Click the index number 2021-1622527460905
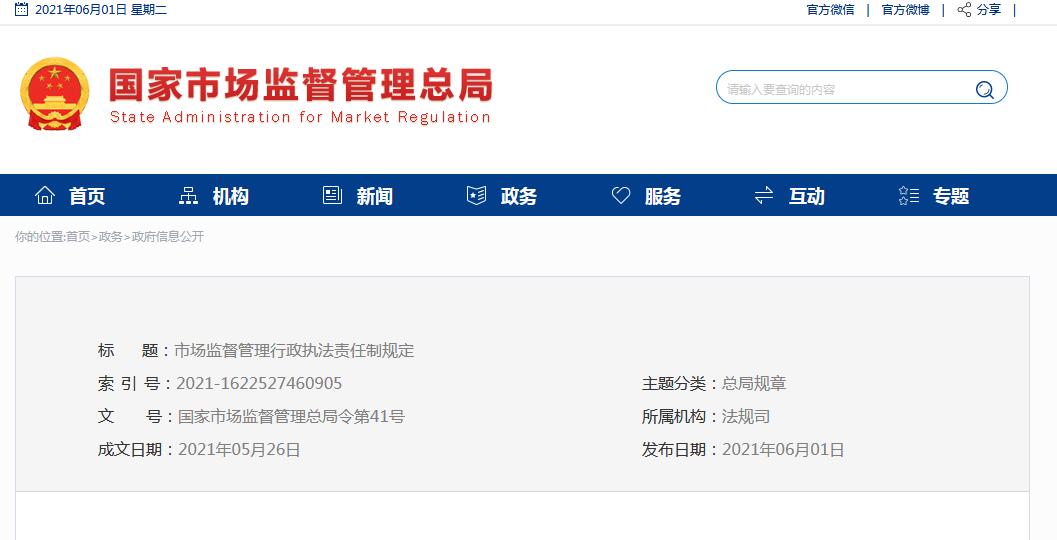Screen dimensions: 1057x540 click(259, 384)
